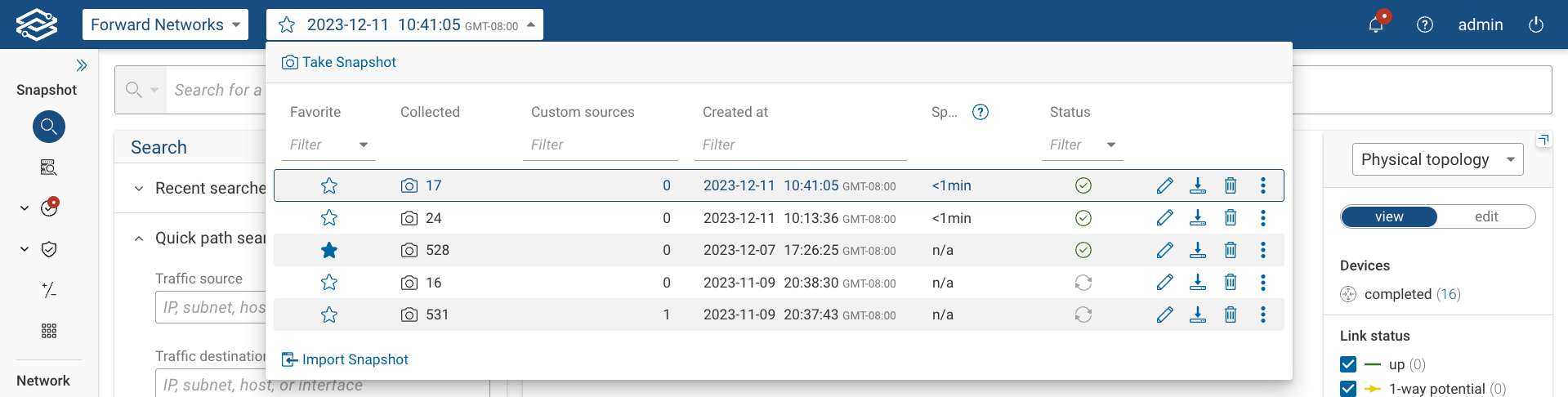The width and height of the screenshot is (1568, 397).
Task: Open the Forward Networks network dropdown
Action: click(x=165, y=25)
